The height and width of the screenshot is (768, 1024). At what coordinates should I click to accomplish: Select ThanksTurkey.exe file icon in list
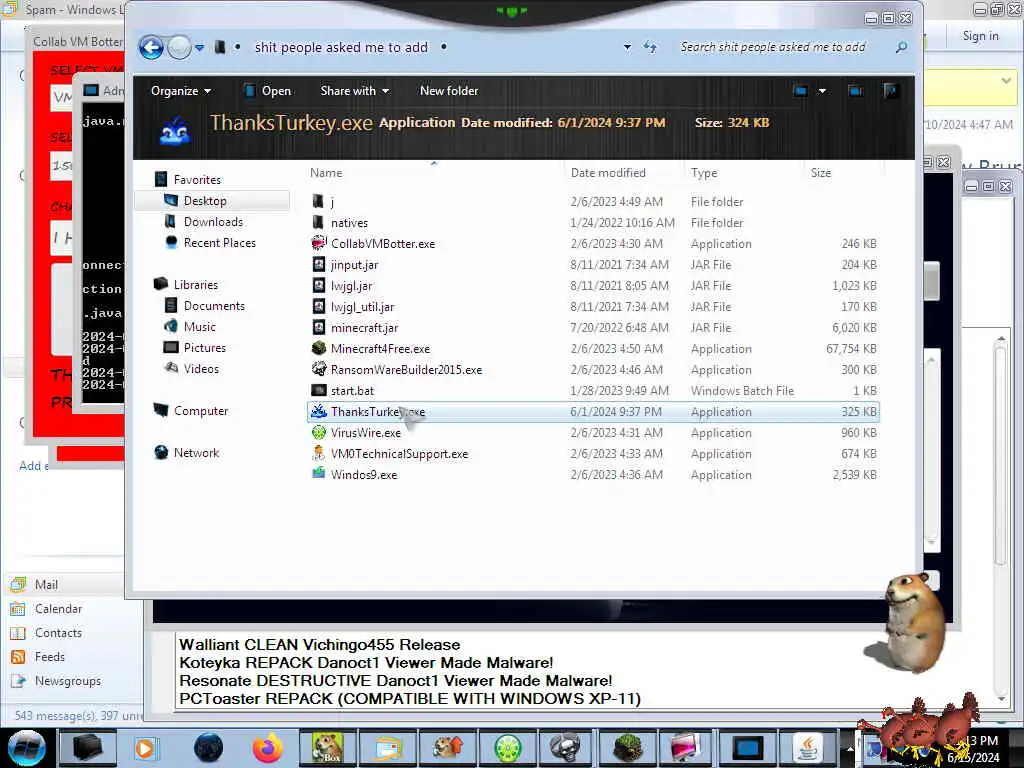click(x=319, y=411)
